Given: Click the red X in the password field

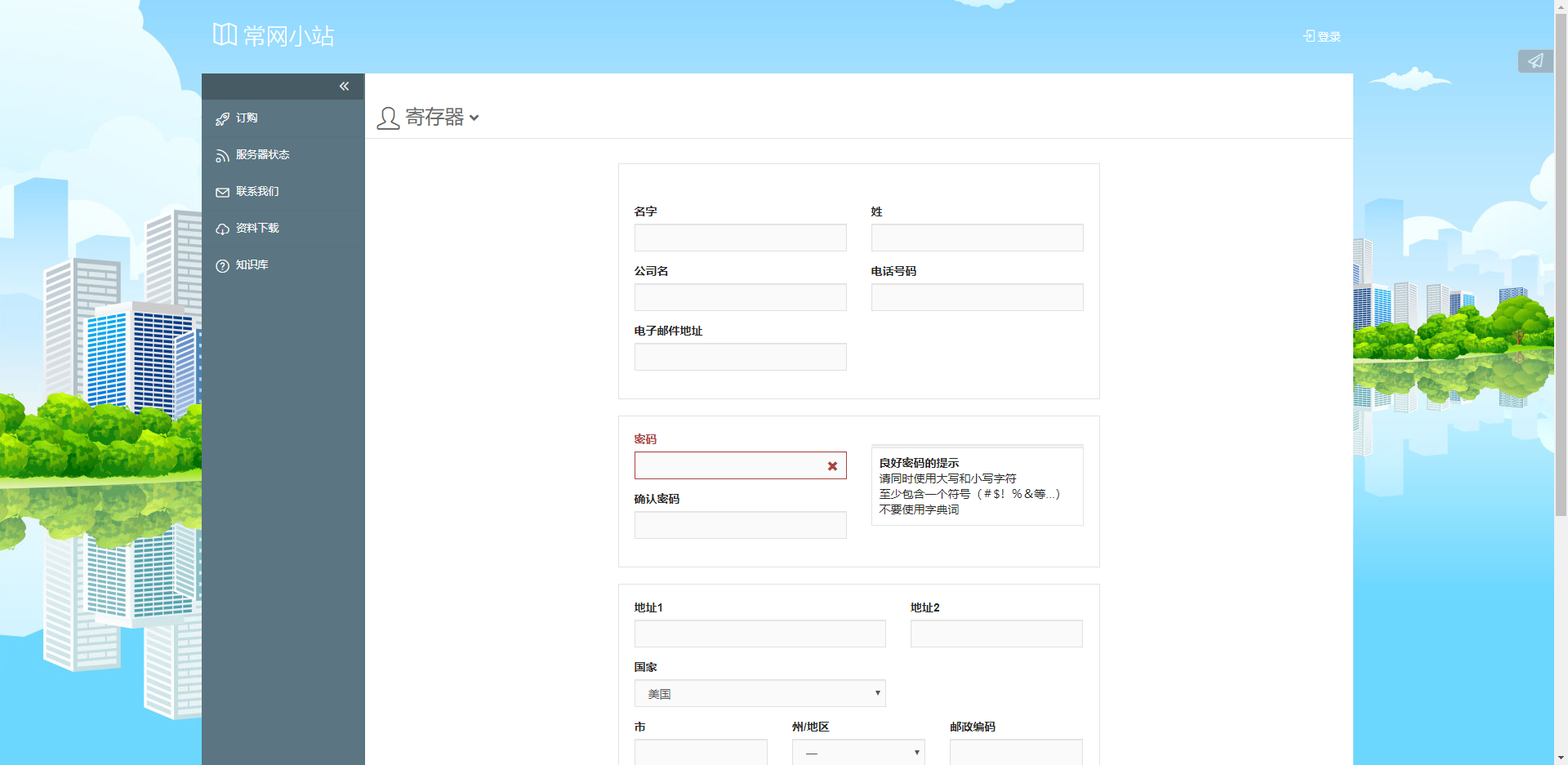Looking at the screenshot, I should tap(832, 465).
